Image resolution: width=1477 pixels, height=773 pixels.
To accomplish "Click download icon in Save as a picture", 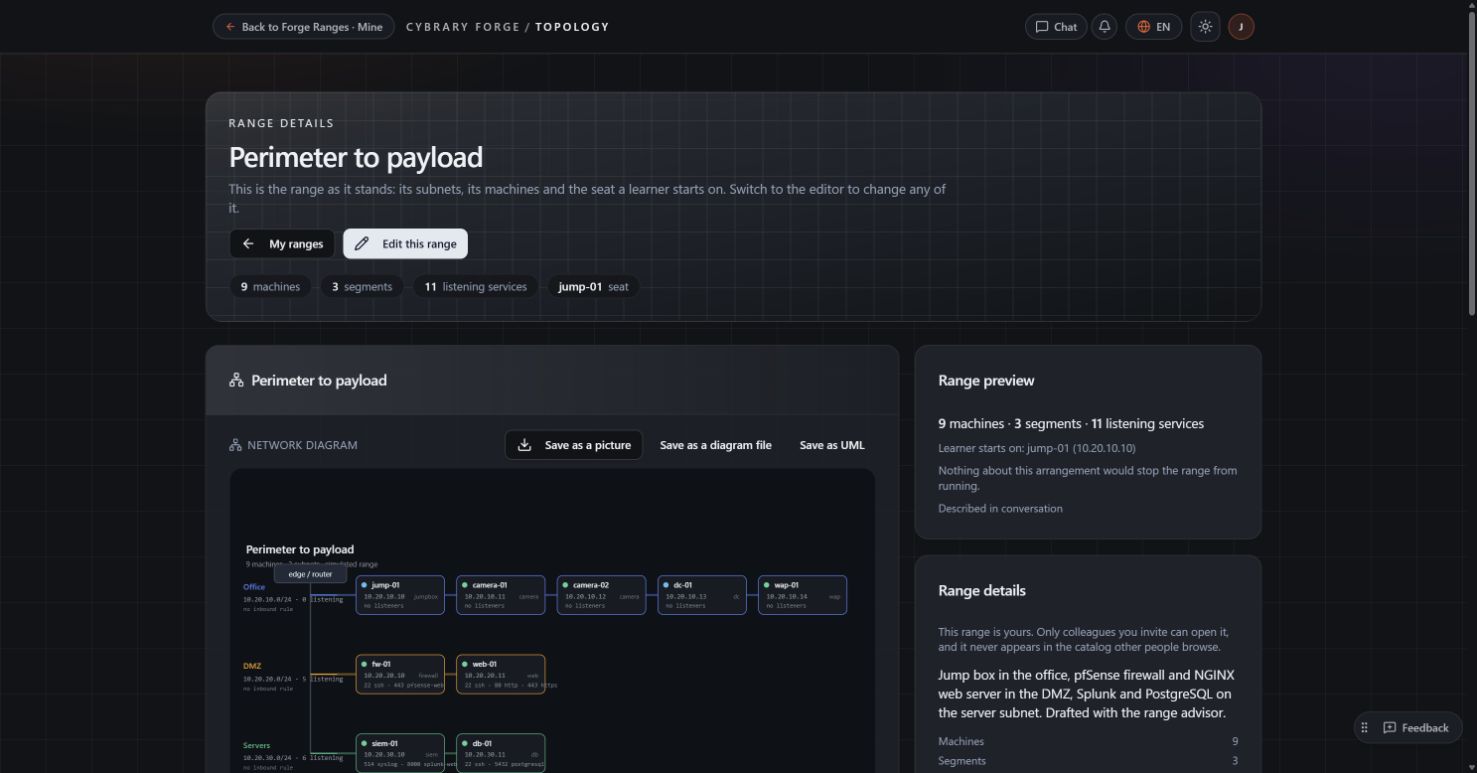I will tap(524, 445).
